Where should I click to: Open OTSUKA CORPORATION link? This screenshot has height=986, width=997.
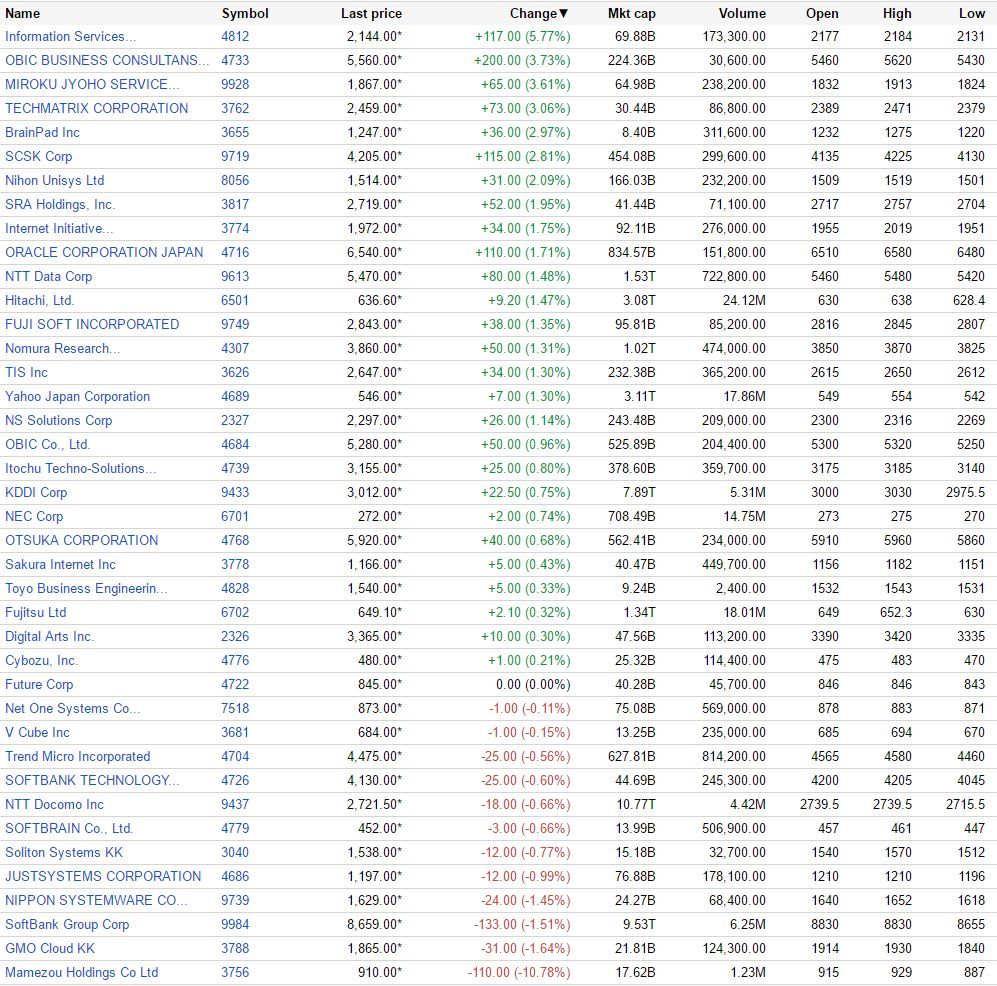point(82,540)
